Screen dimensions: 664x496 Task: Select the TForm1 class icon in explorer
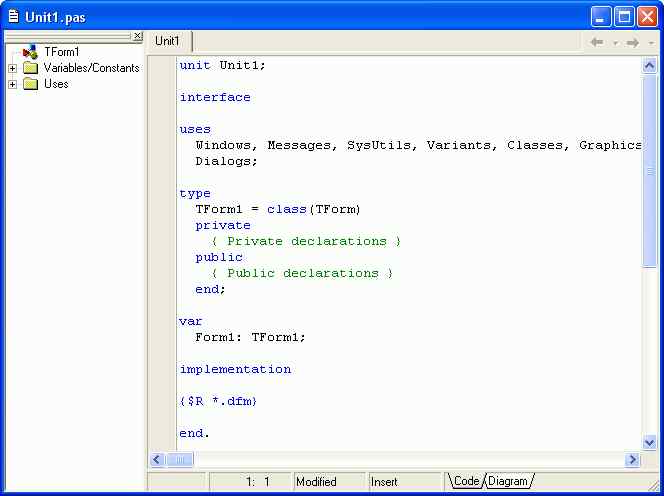30,52
